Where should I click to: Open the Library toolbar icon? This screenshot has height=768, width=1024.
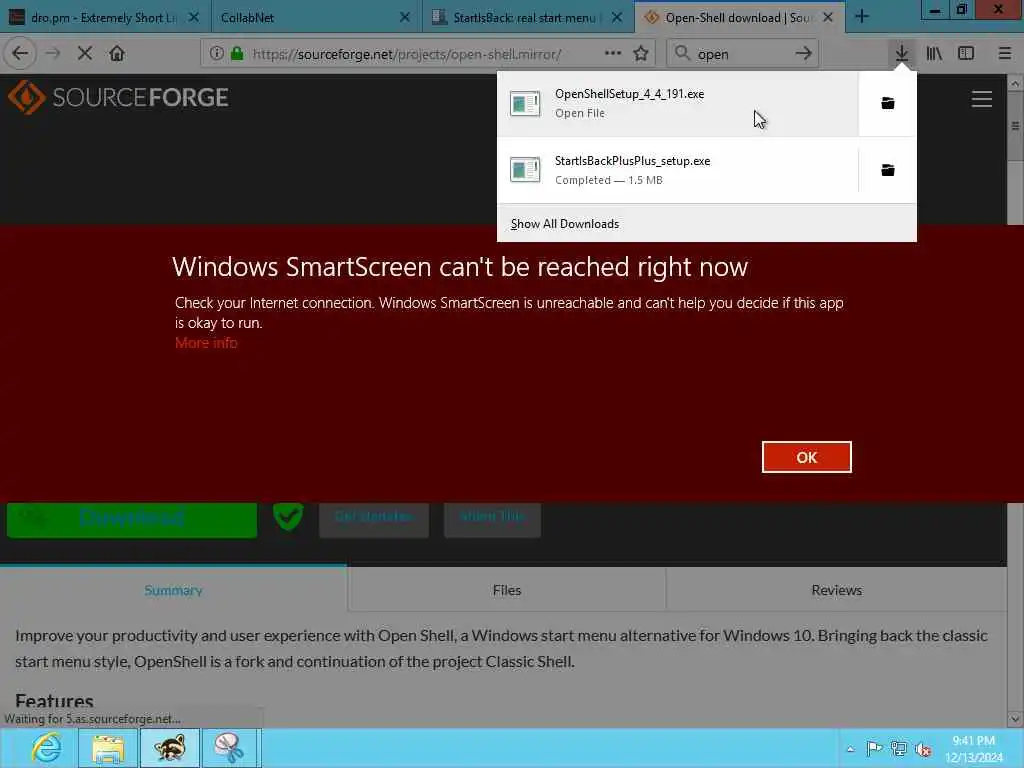click(x=934, y=54)
